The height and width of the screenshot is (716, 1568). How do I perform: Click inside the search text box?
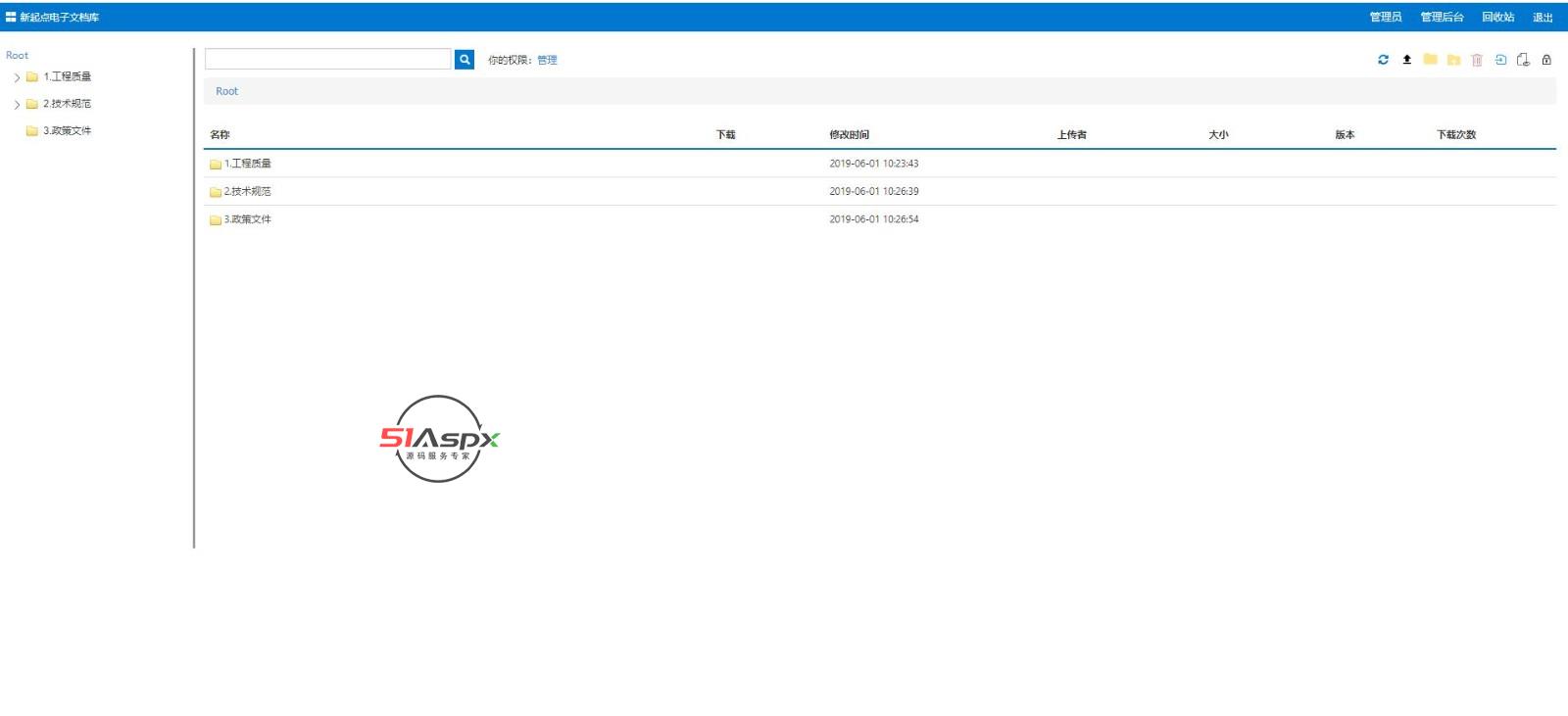point(327,60)
